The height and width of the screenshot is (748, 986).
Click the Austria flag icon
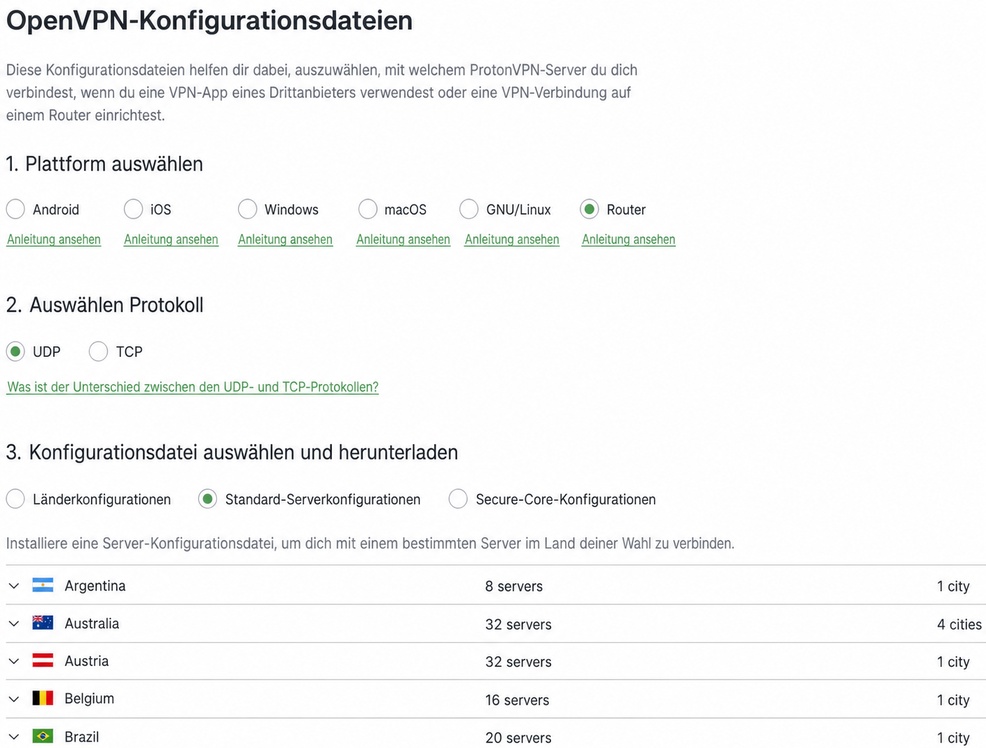pos(43,661)
